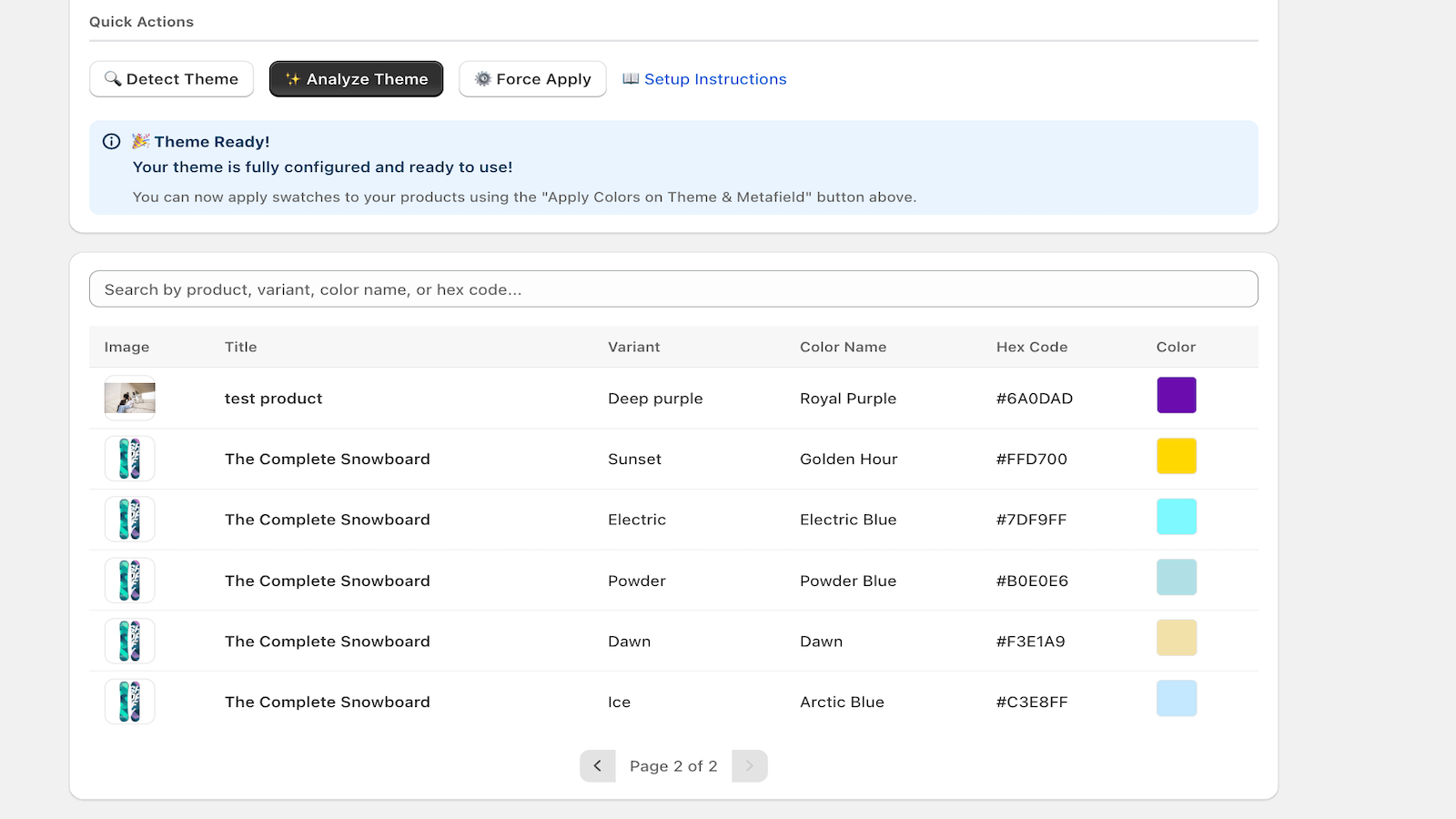
Task: Click the snowboard thumbnail in the Sunset row
Action: tap(129, 459)
